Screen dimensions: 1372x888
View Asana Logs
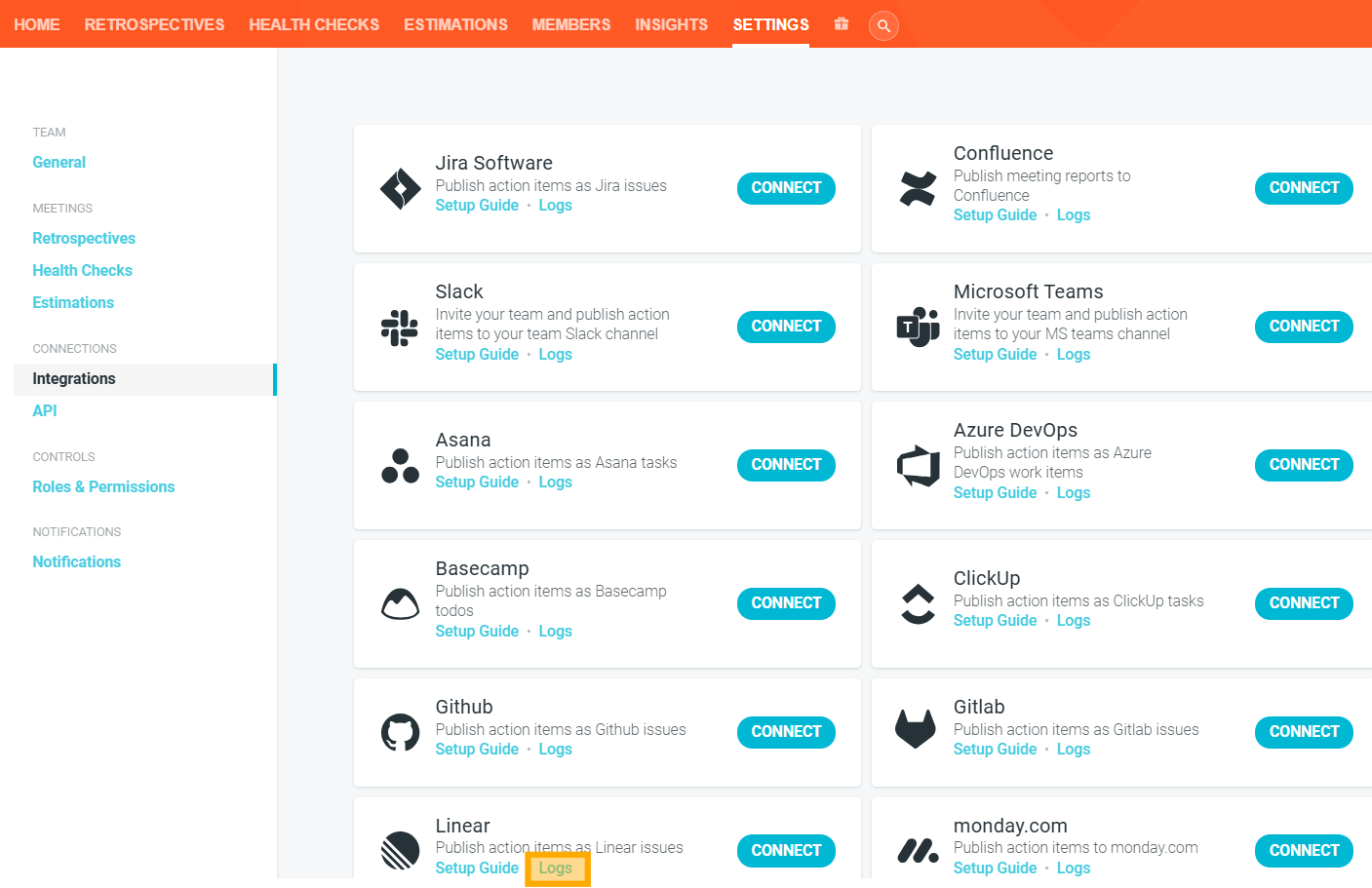point(555,483)
